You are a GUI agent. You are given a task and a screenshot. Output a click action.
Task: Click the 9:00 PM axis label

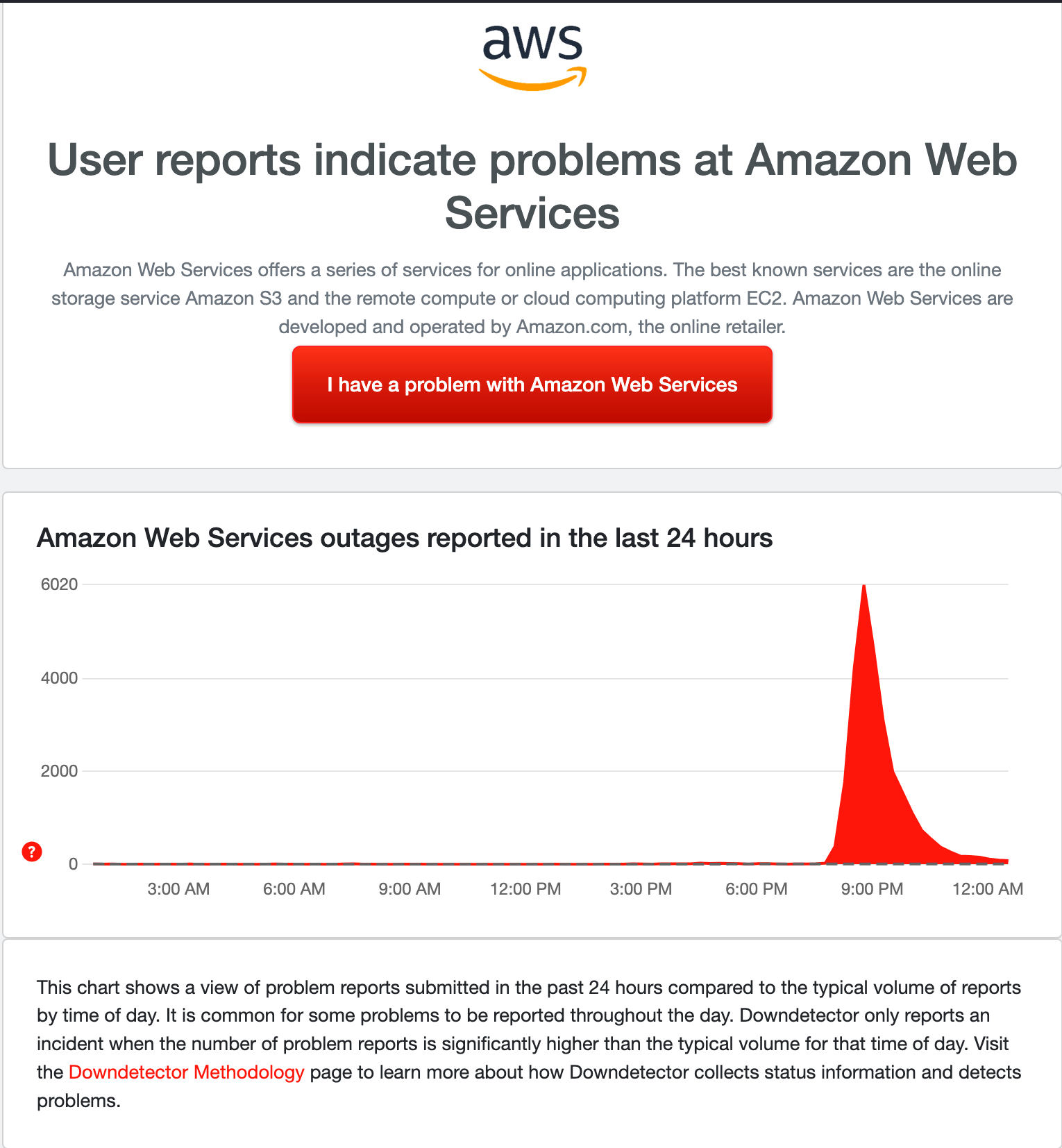(872, 888)
